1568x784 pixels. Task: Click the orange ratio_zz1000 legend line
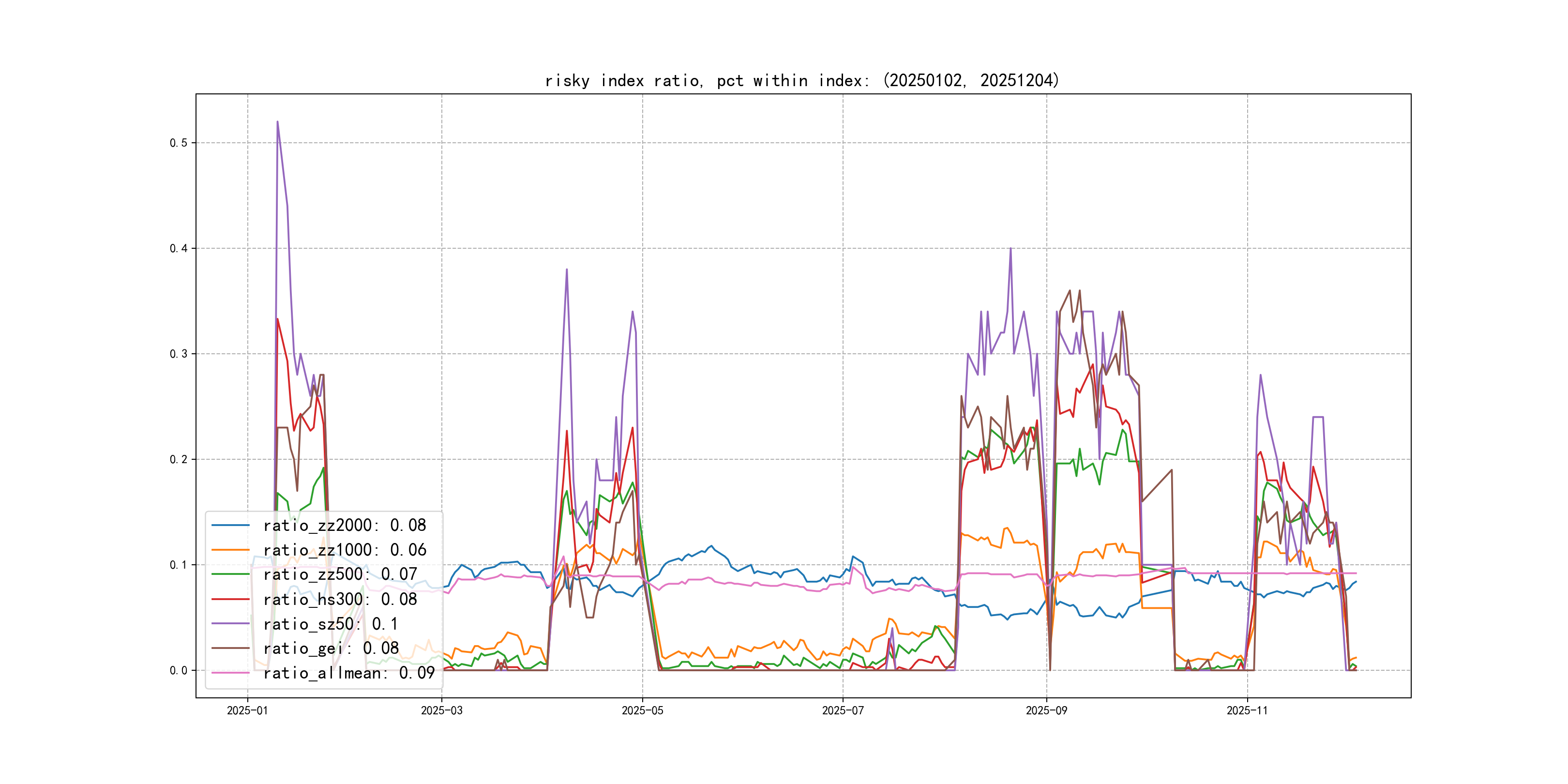(x=230, y=550)
